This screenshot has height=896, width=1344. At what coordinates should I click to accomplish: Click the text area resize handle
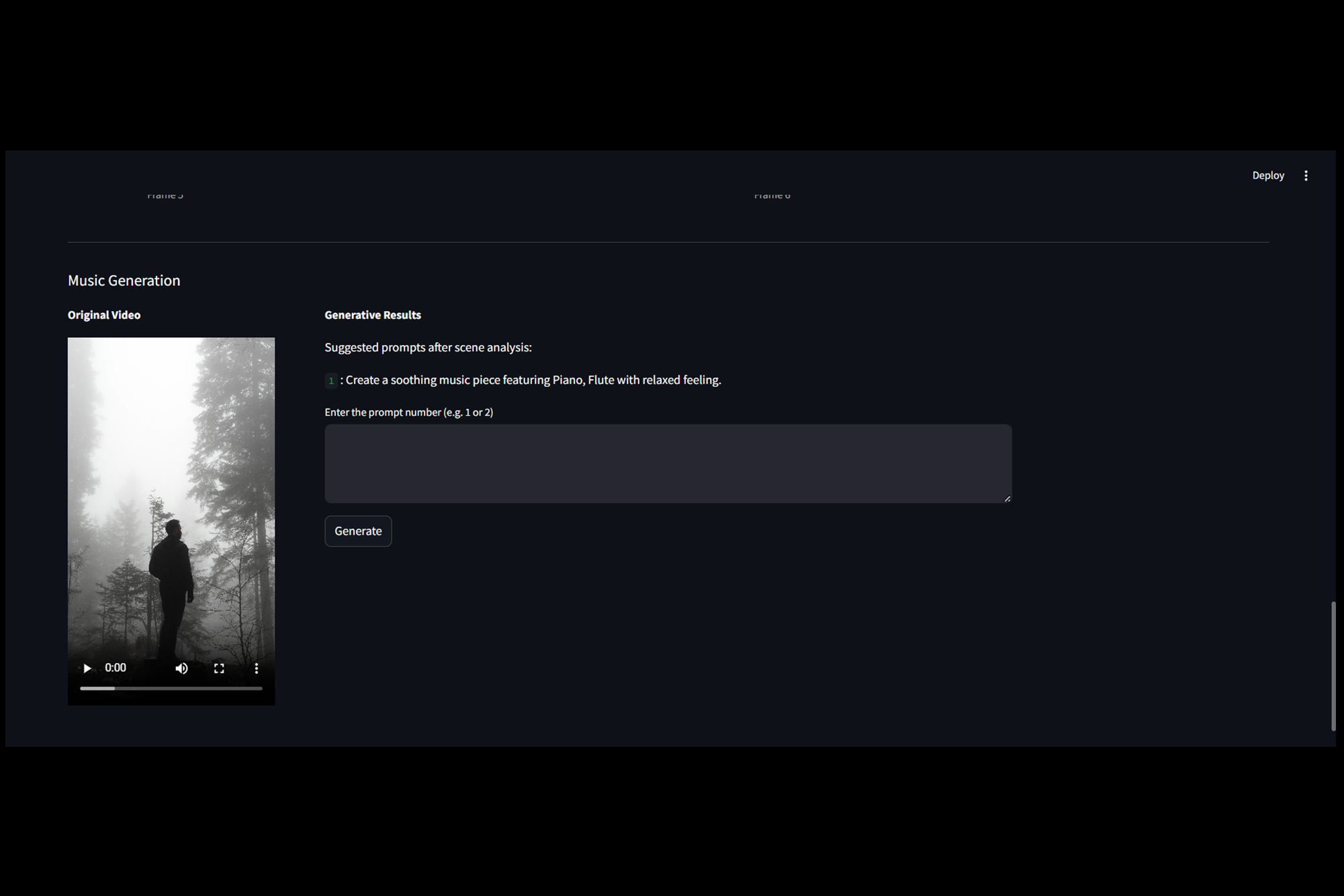tap(1007, 498)
